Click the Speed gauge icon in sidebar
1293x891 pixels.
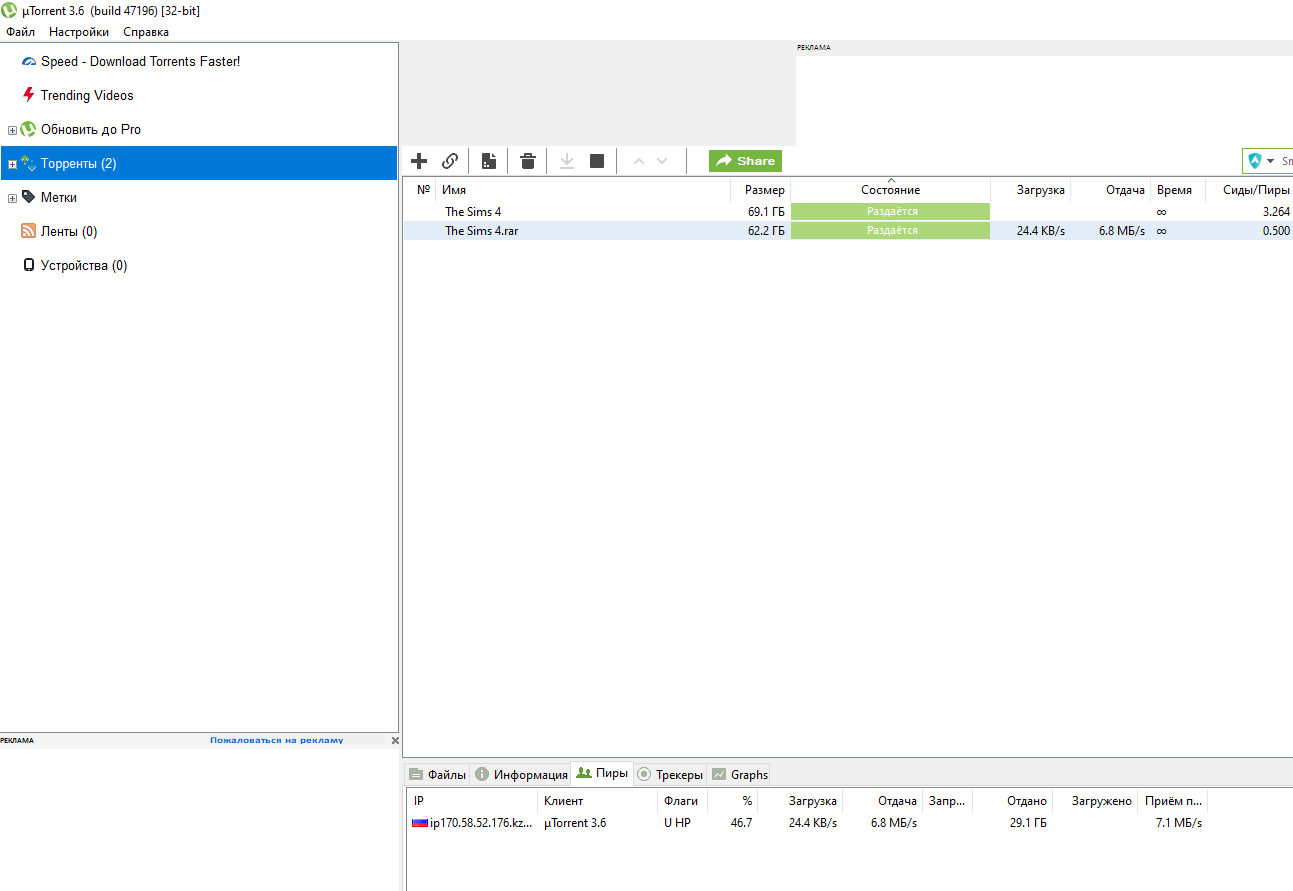(x=28, y=61)
